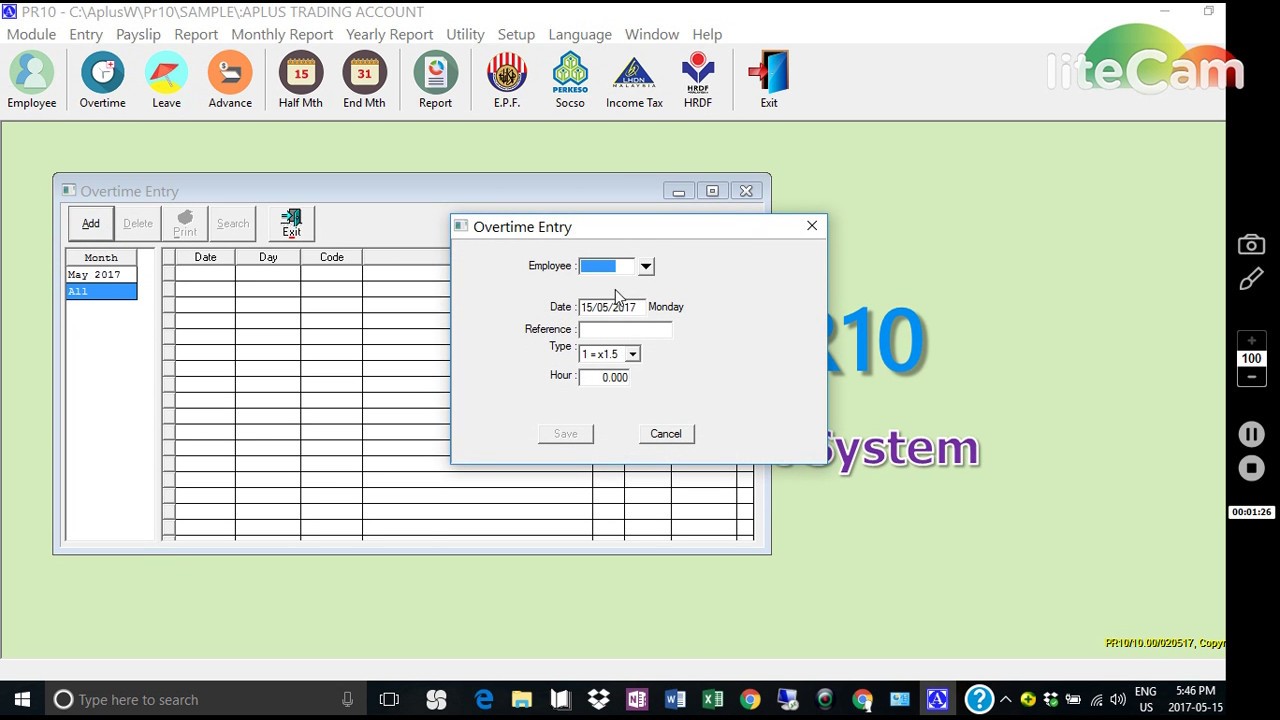Expand the overtime Type dropdown
1280x720 pixels.
coord(632,354)
